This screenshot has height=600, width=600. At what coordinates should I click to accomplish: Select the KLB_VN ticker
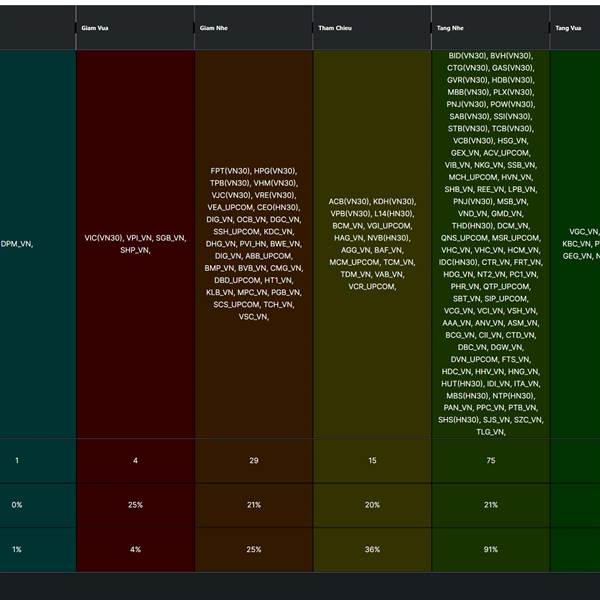pyautogui.click(x=220, y=292)
